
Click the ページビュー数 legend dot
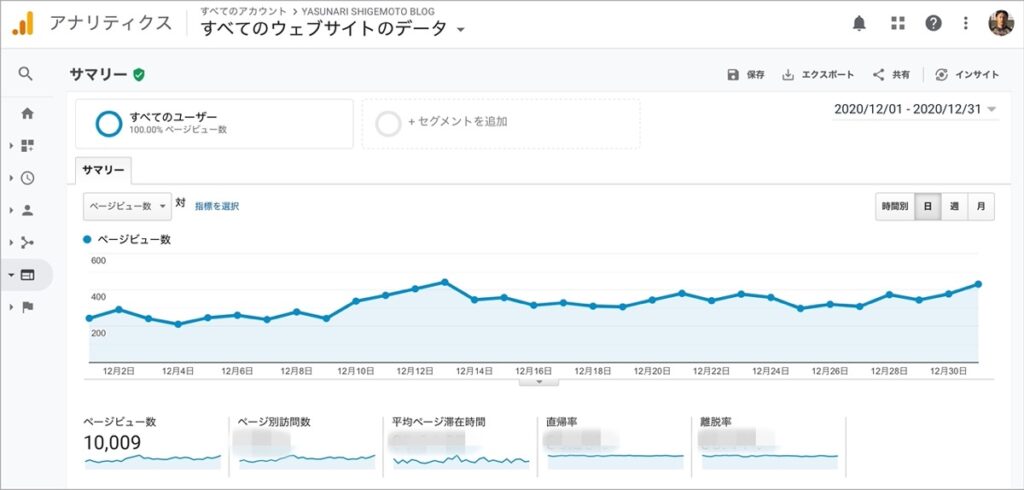coord(88,240)
